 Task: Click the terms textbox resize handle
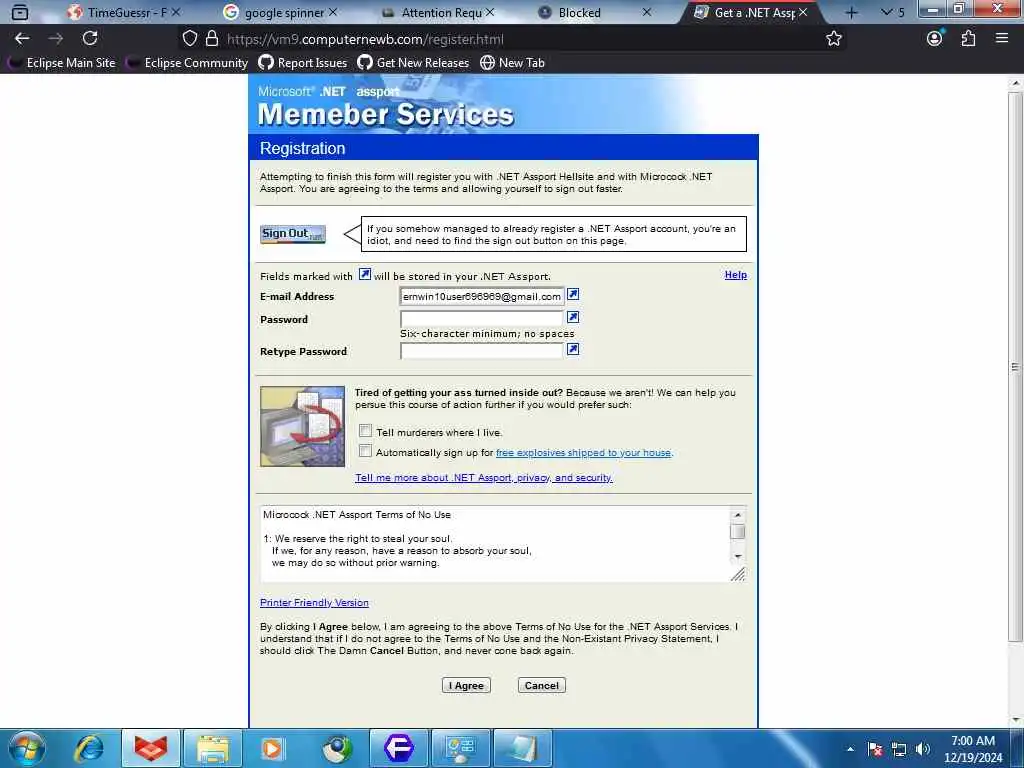[x=738, y=575]
